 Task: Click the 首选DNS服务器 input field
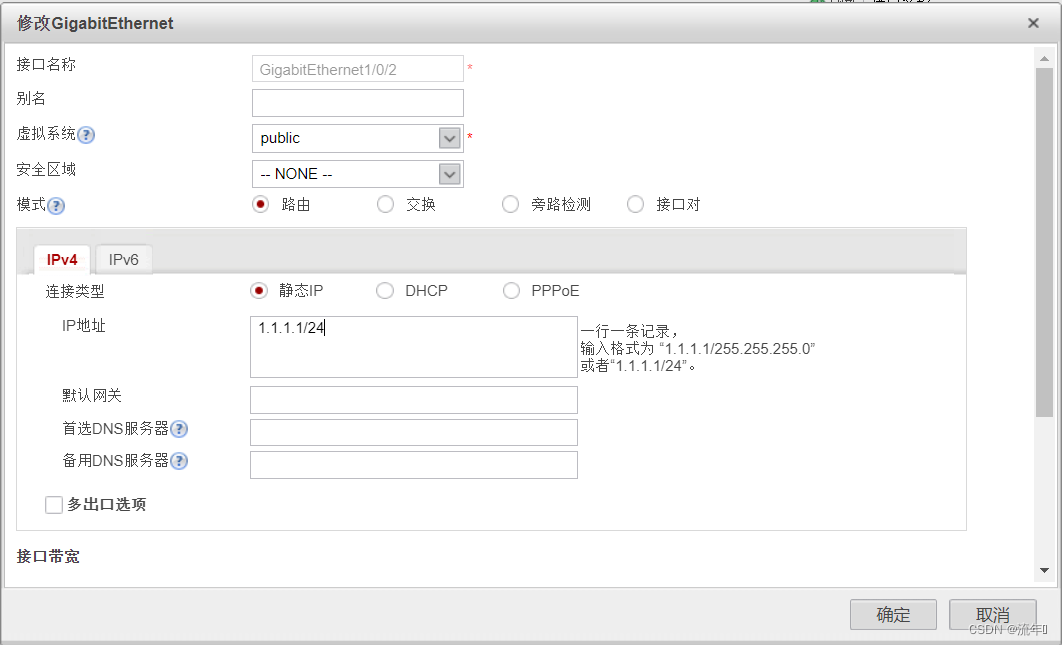click(x=414, y=432)
